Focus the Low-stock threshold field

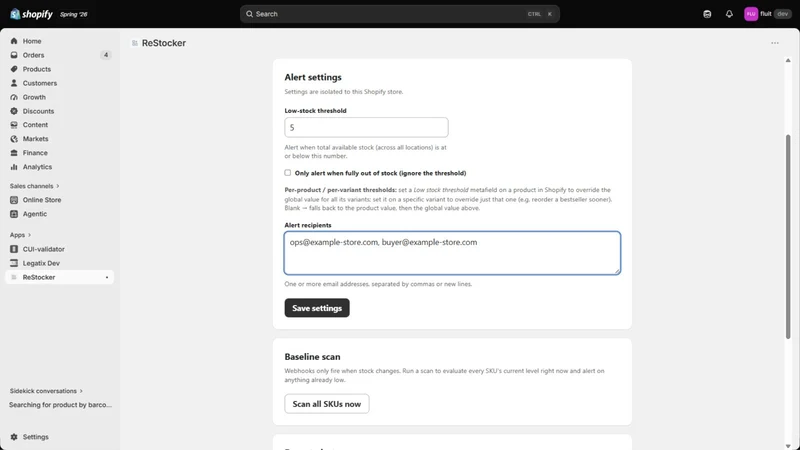(366, 127)
